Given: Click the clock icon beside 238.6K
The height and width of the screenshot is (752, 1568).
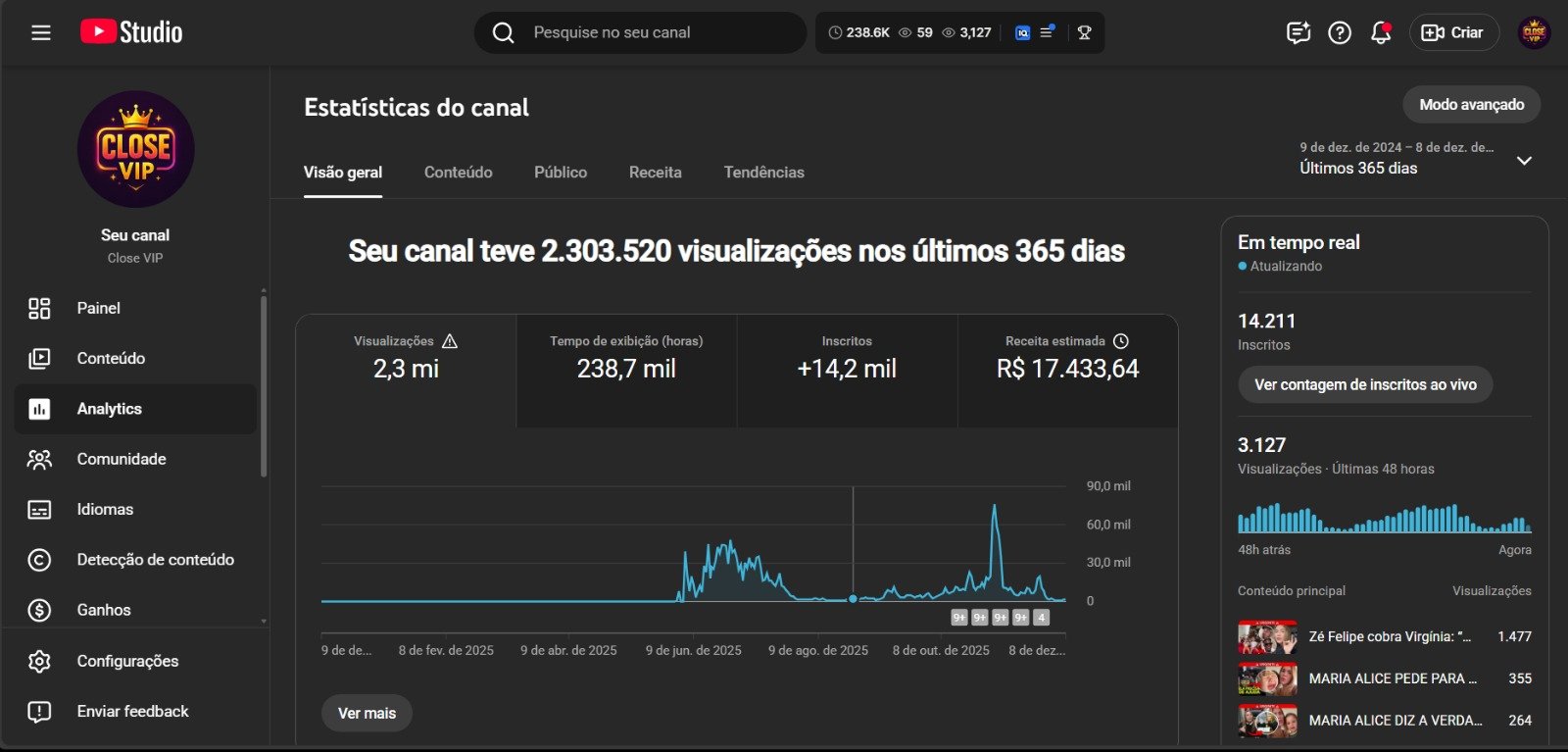Looking at the screenshot, I should click(835, 32).
